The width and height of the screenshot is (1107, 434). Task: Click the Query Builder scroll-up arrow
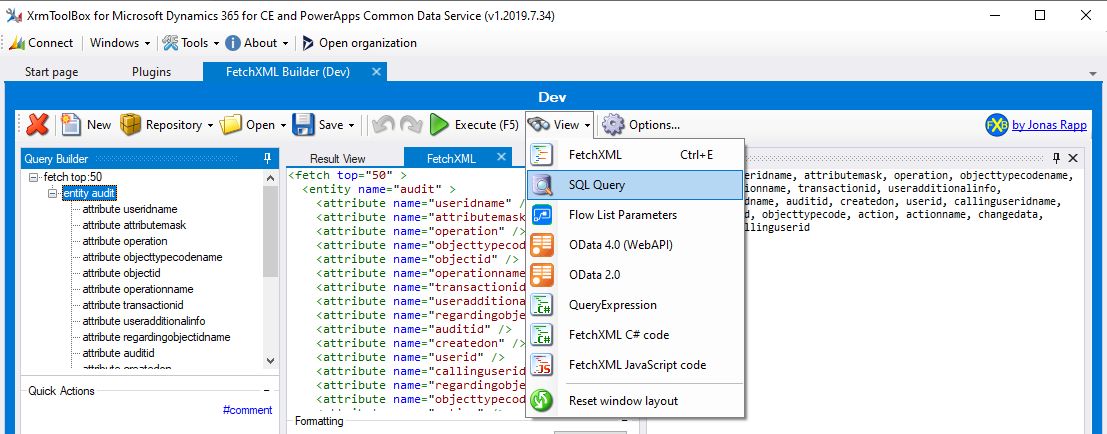click(x=271, y=177)
